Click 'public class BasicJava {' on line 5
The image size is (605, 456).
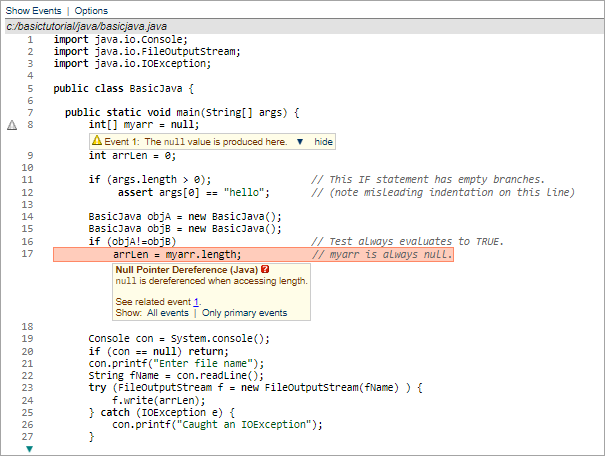[123, 89]
